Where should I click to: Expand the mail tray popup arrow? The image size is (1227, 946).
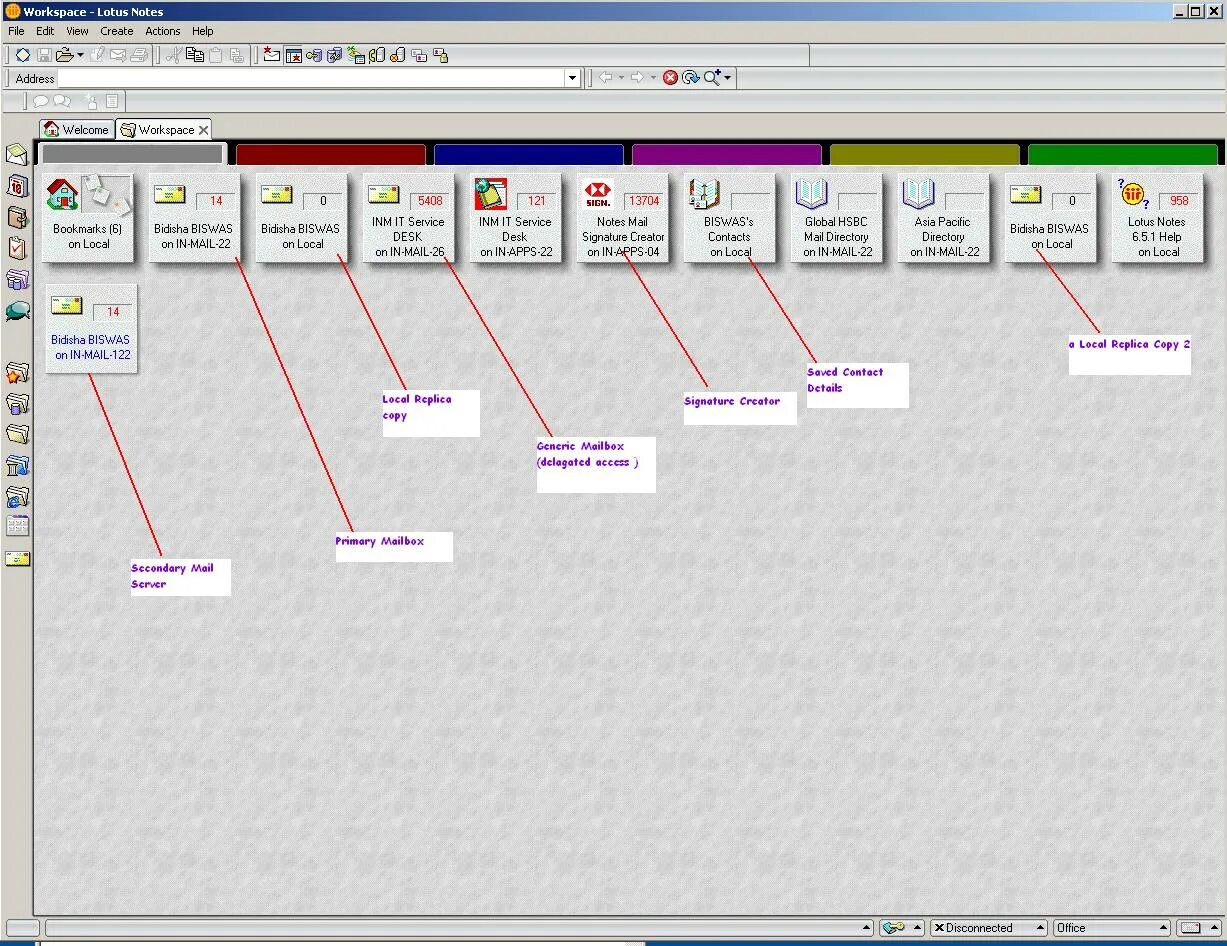click(x=1213, y=928)
